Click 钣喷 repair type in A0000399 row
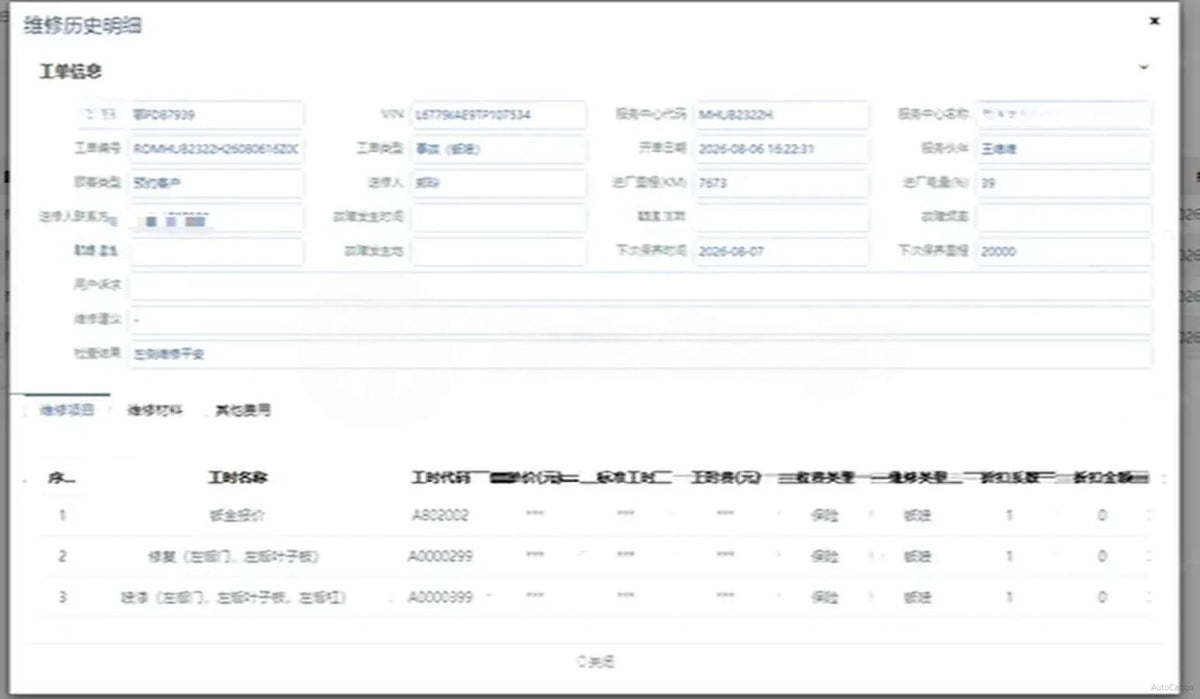Screen dimensions: 1200x699 917,597
